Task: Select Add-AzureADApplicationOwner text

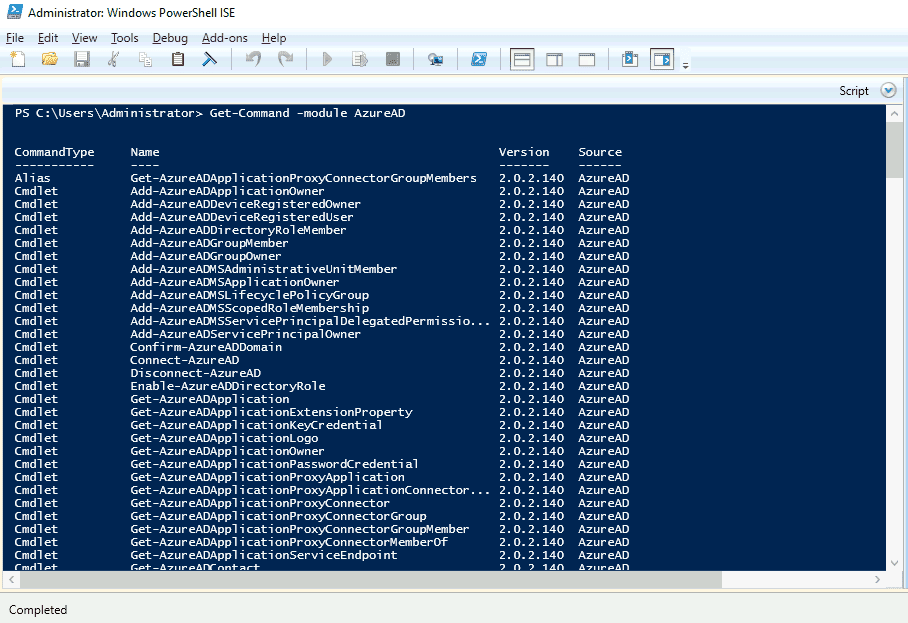Action: [x=227, y=191]
